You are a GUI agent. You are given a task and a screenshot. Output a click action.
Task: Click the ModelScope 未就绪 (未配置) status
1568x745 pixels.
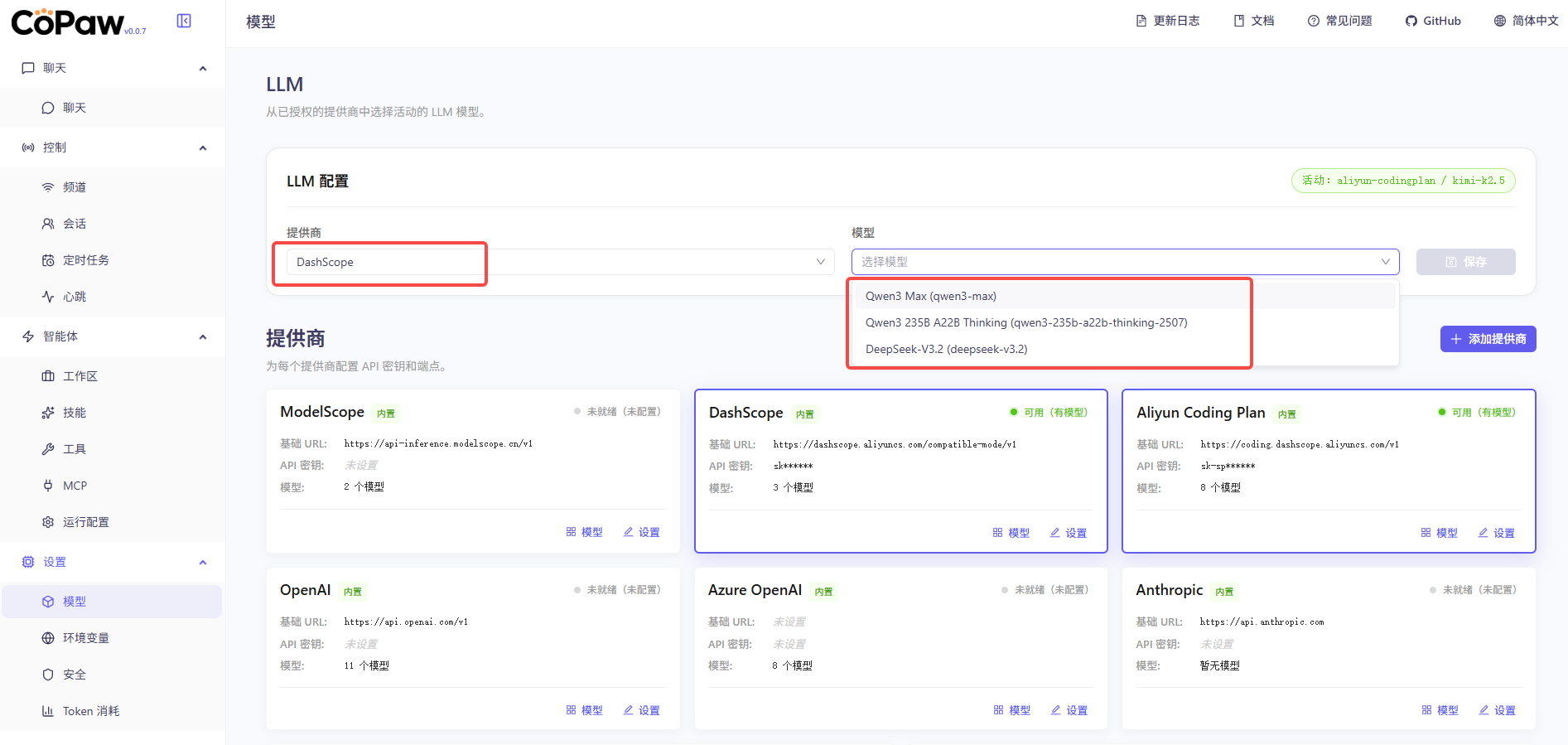coord(617,412)
